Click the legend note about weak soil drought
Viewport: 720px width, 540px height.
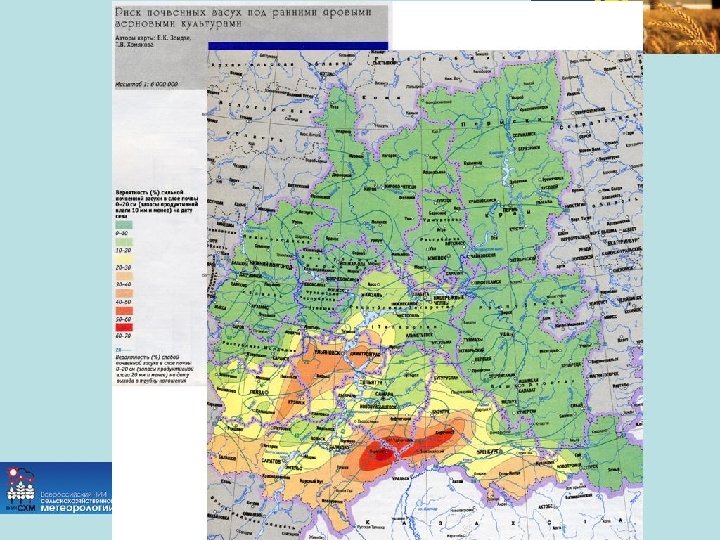coord(154,370)
